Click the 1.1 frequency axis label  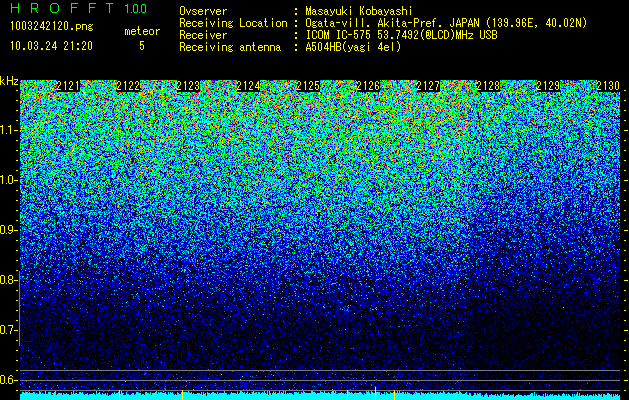coord(9,130)
